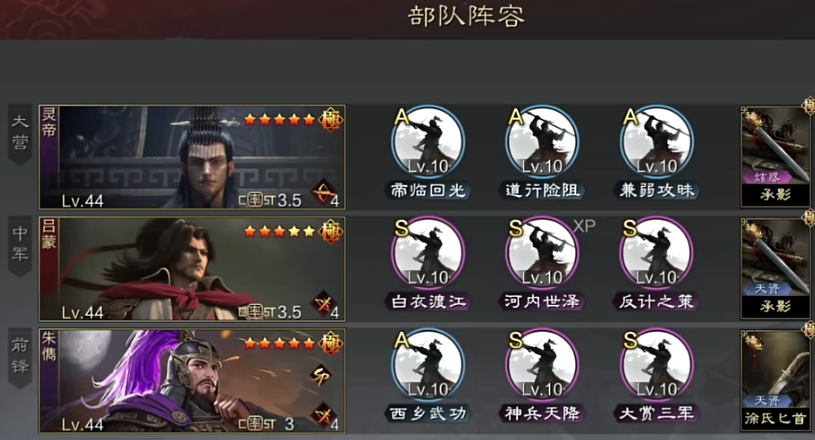815x440 pixels.
Task: Select the 神兵天降 skill icon
Action: pos(542,365)
